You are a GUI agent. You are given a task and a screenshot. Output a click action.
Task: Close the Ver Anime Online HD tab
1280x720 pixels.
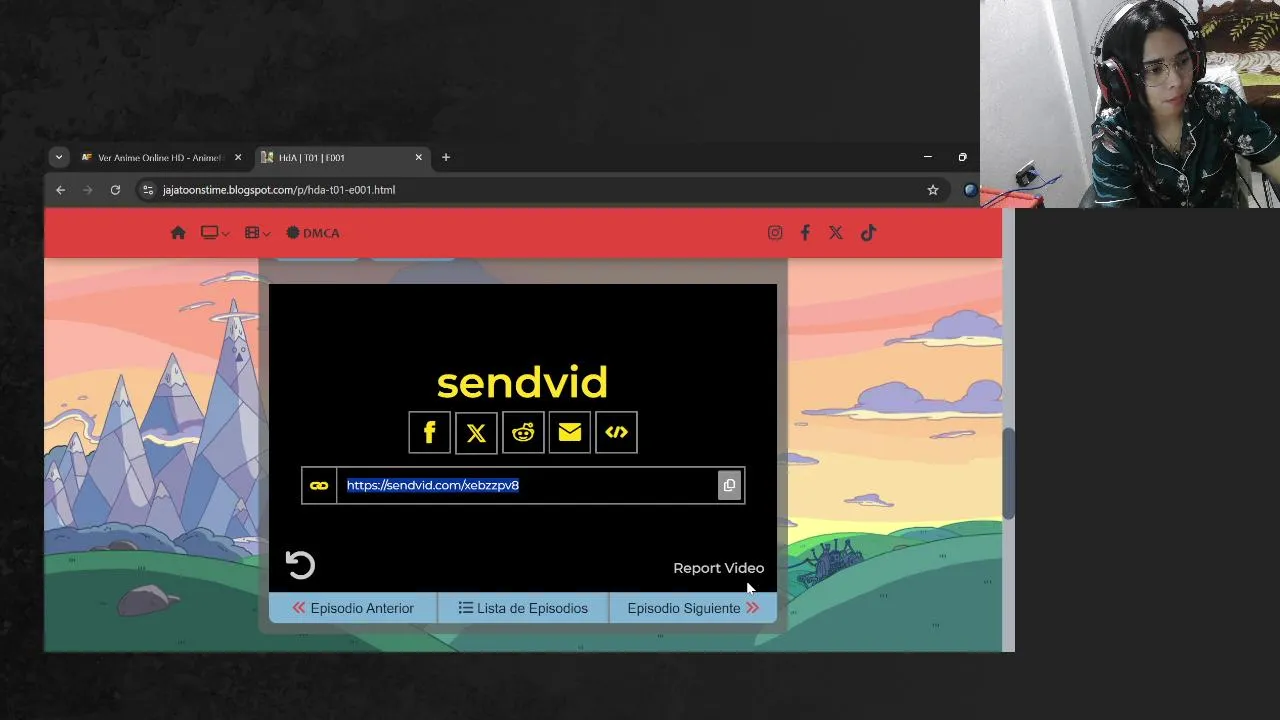238,157
